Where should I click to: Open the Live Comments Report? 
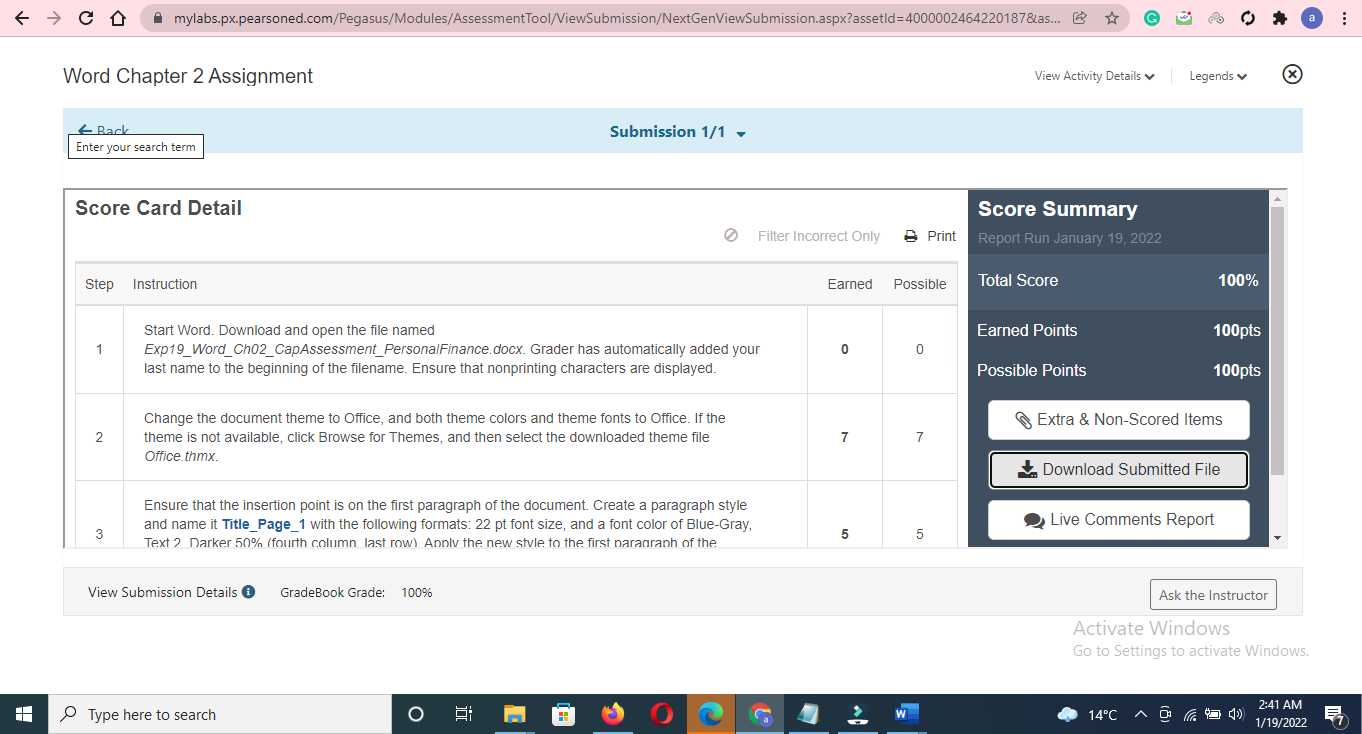[x=1119, y=519]
